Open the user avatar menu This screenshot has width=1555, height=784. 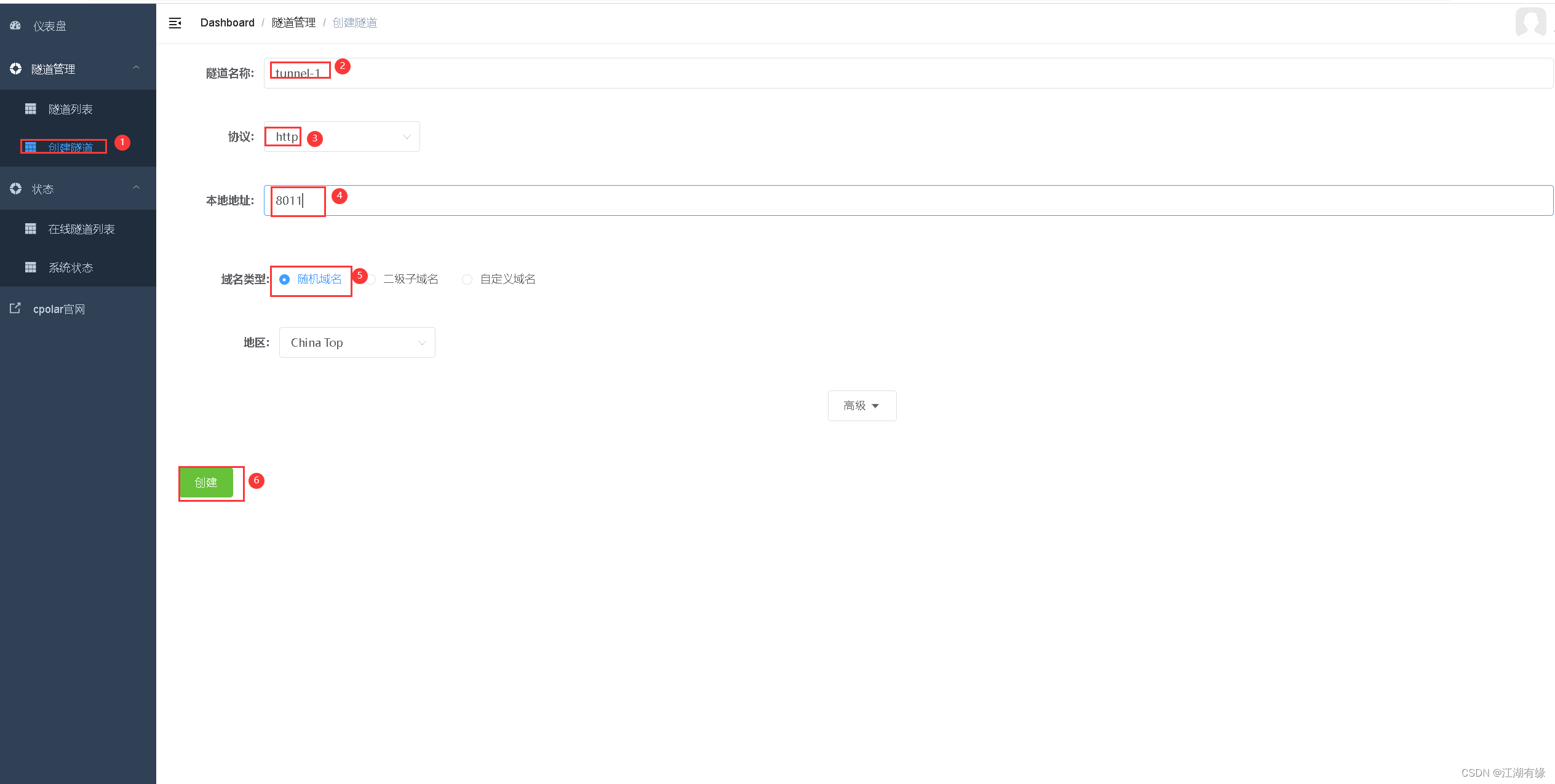1530,23
